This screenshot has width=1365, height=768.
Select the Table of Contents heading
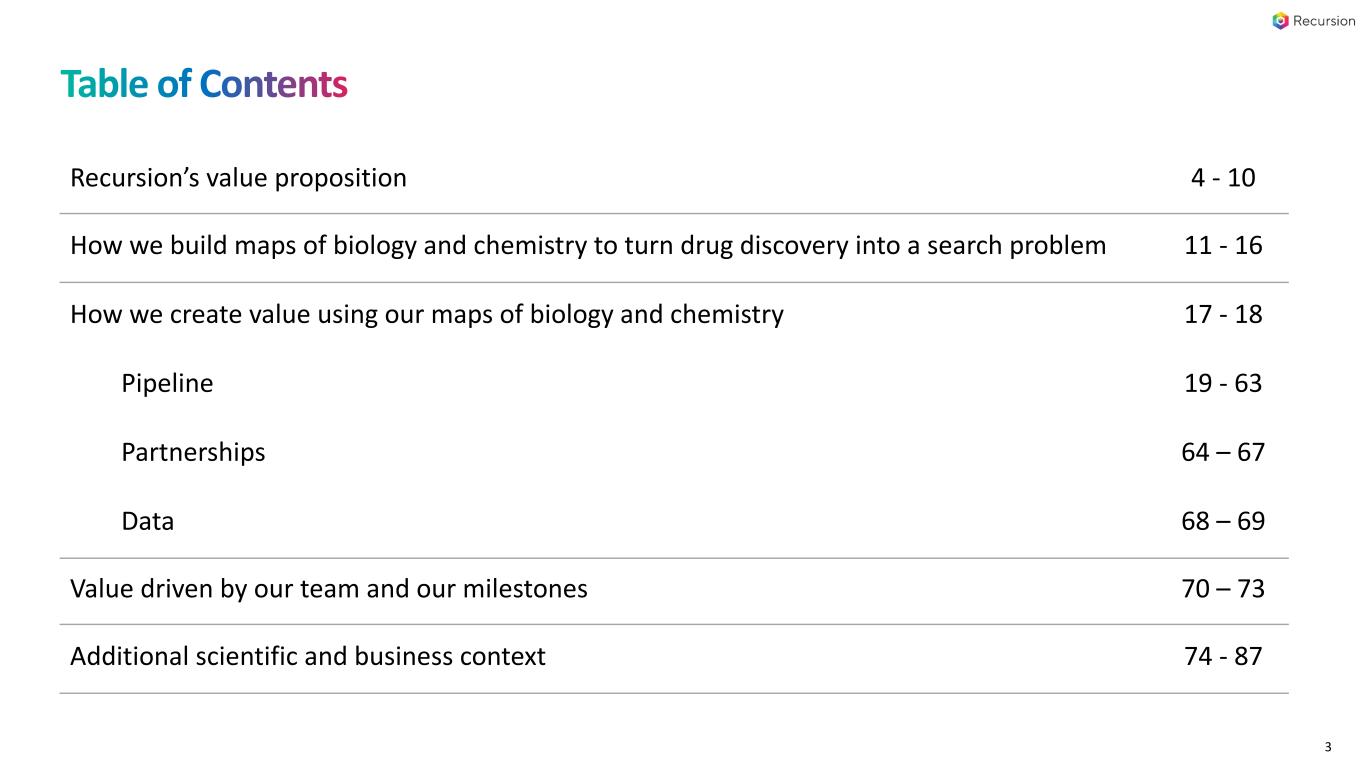point(203,84)
